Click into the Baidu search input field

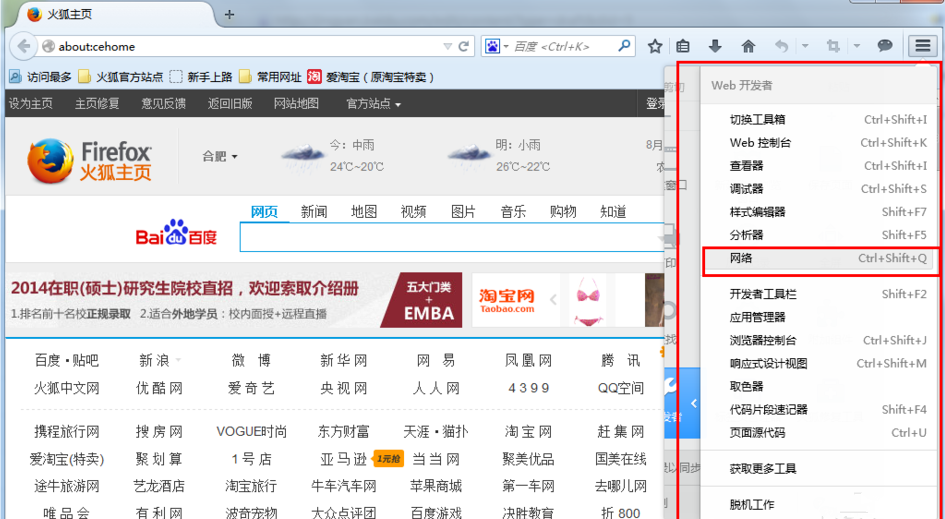point(452,237)
